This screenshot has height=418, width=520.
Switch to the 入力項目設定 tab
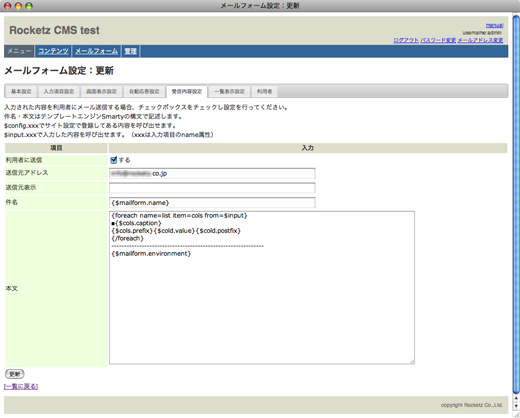pyautogui.click(x=59, y=91)
